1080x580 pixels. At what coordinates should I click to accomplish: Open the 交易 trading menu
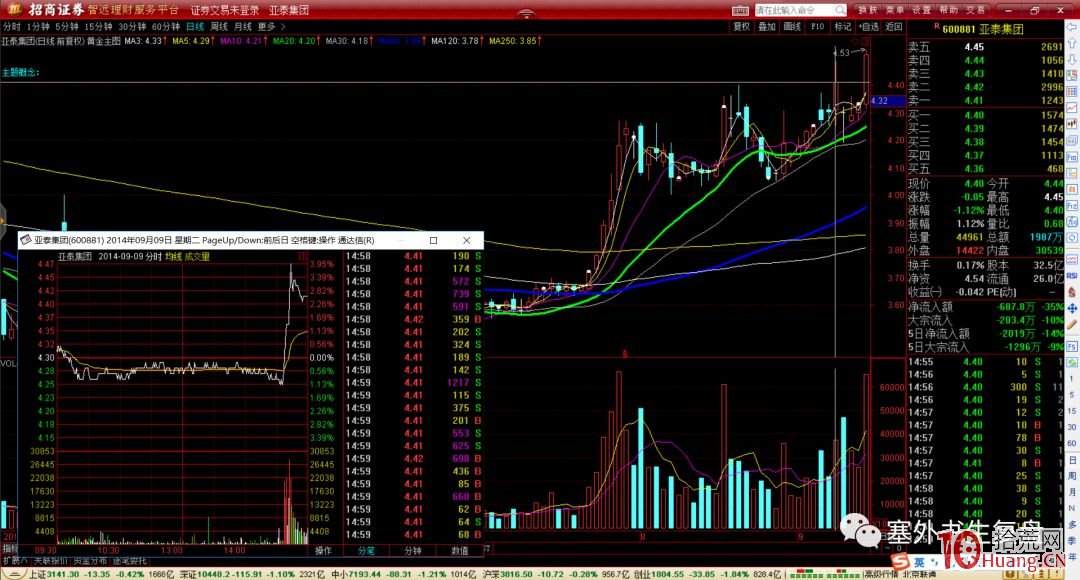coord(975,10)
